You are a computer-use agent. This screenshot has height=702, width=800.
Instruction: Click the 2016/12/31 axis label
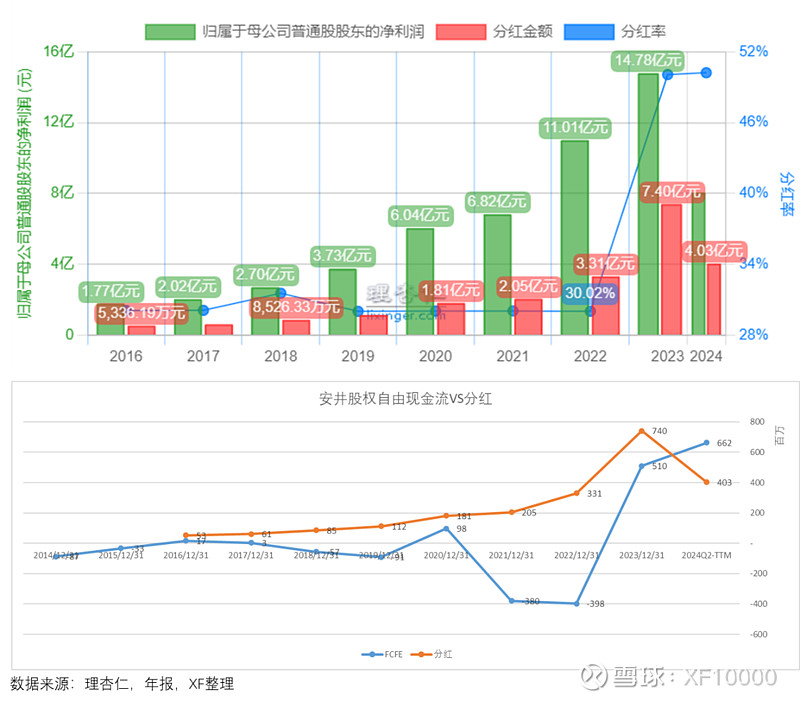point(186,556)
